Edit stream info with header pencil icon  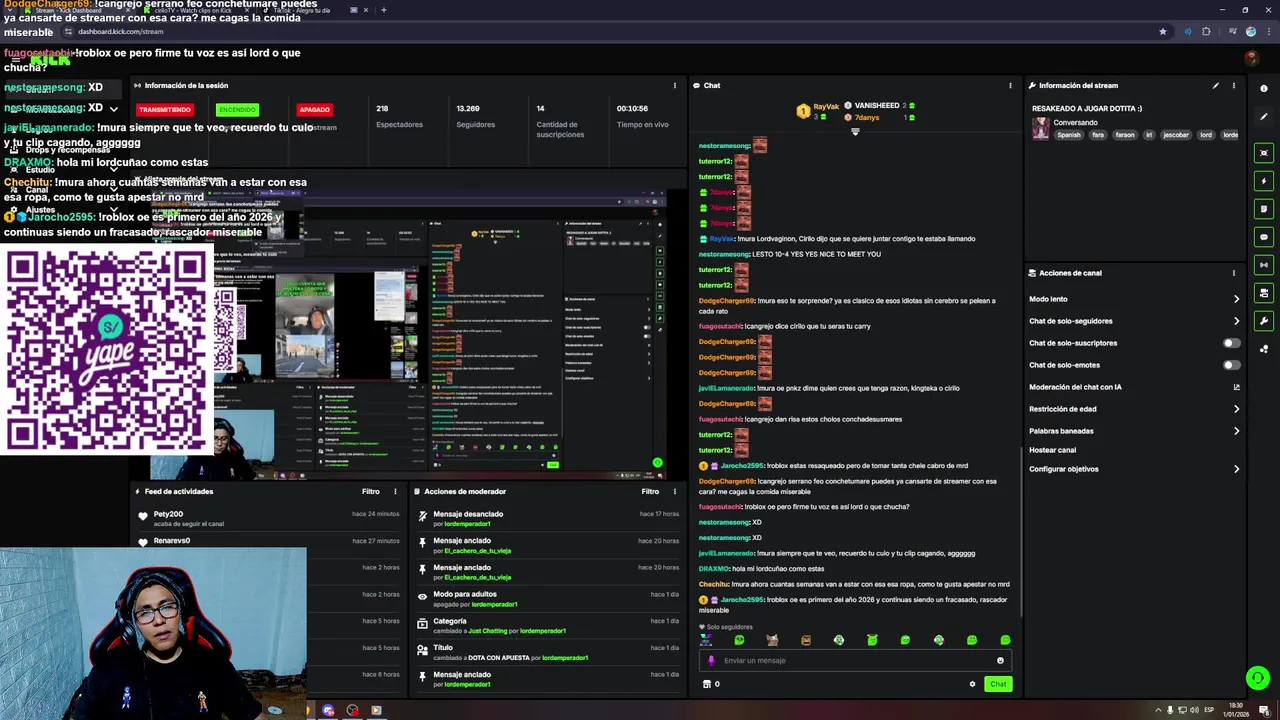(1216, 86)
